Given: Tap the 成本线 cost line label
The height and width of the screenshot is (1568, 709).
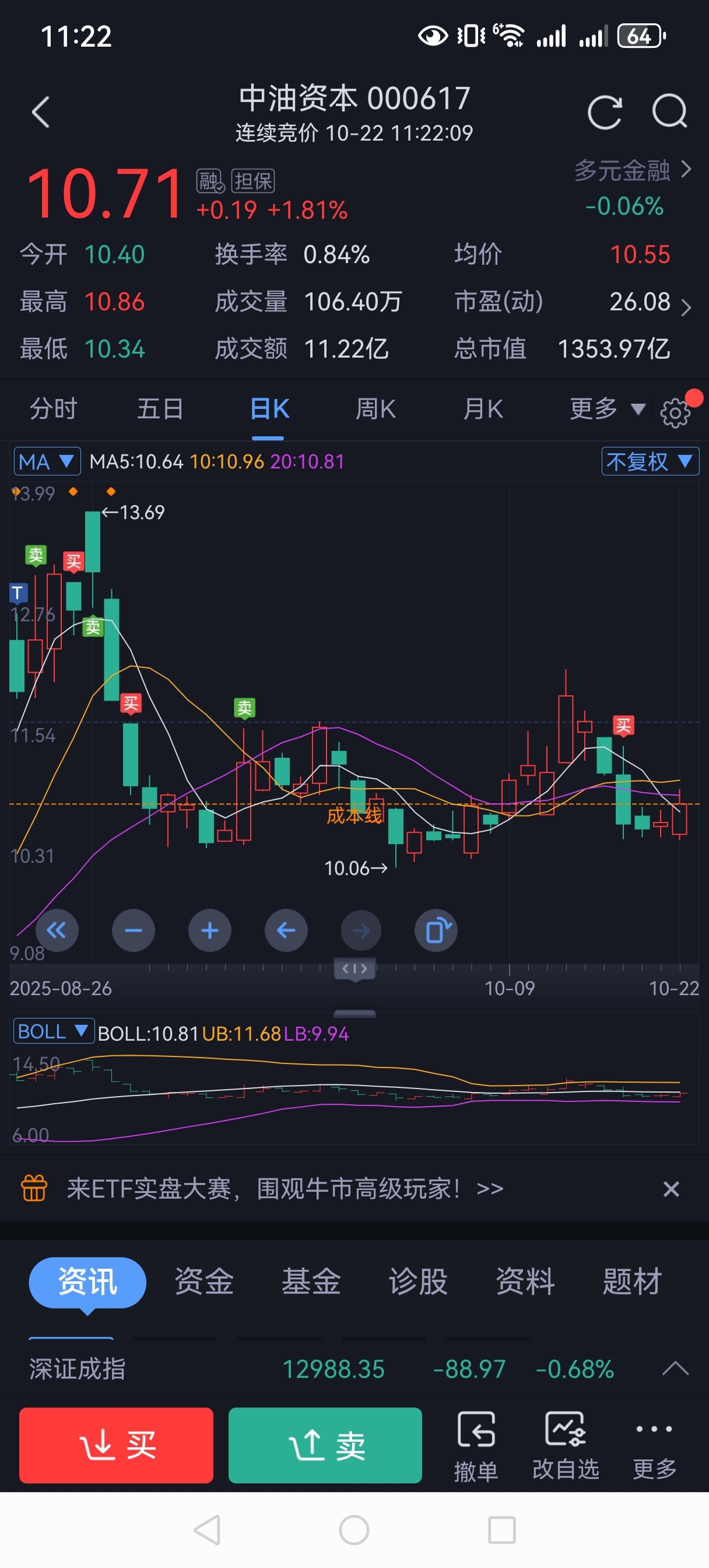Looking at the screenshot, I should click(355, 815).
